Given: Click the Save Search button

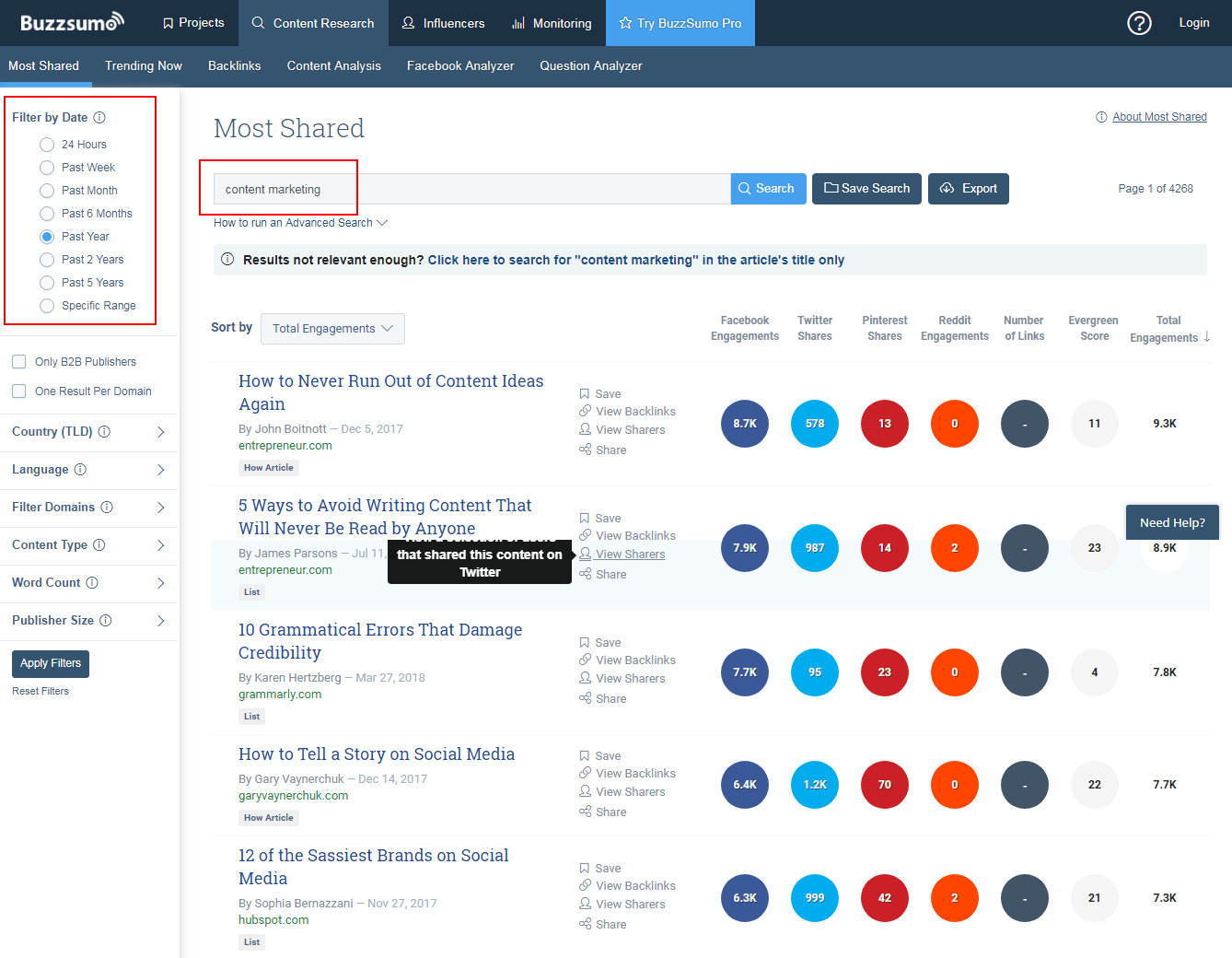Looking at the screenshot, I should click(x=866, y=189).
